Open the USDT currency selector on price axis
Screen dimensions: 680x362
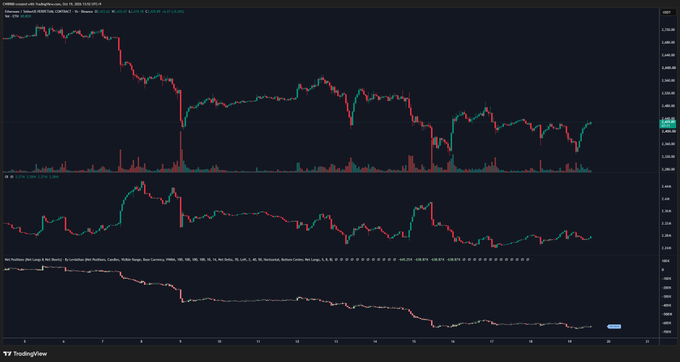click(x=667, y=12)
